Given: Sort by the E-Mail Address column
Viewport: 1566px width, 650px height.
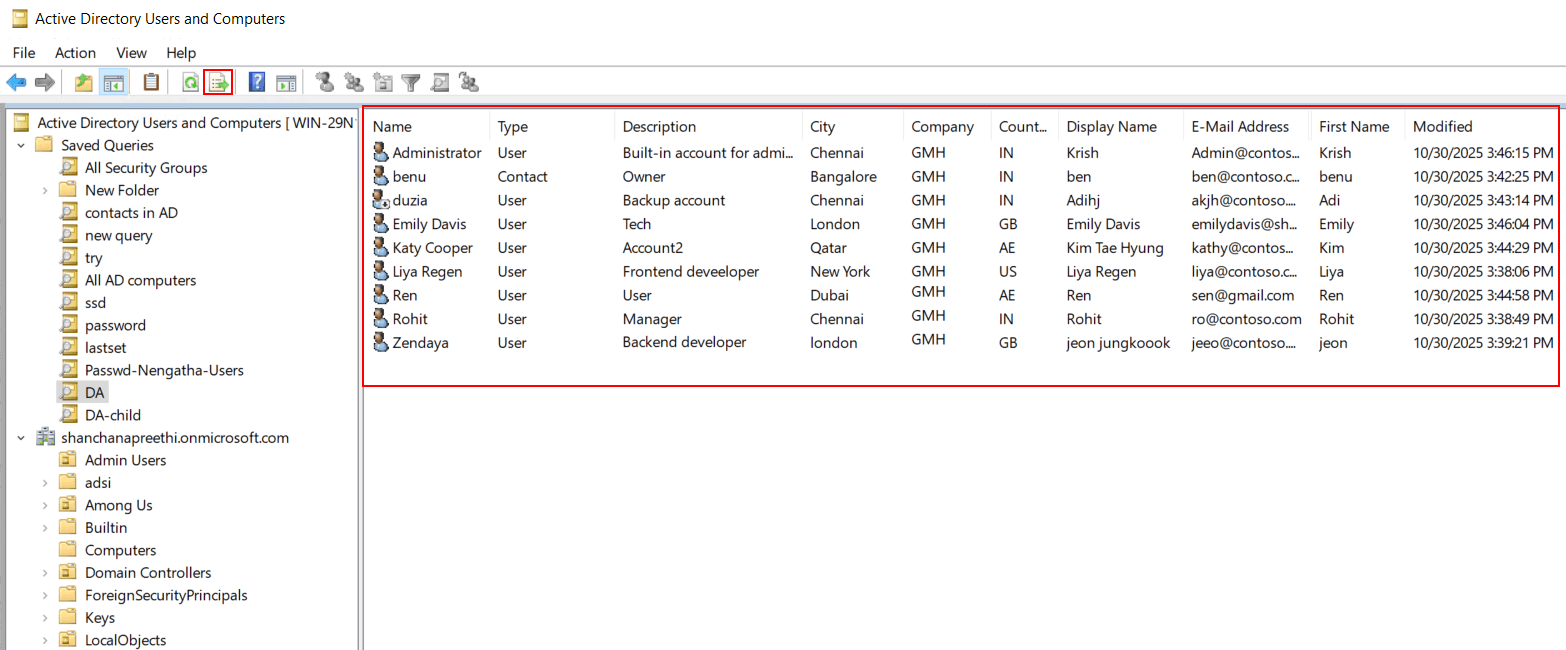Looking at the screenshot, I should point(1240,125).
